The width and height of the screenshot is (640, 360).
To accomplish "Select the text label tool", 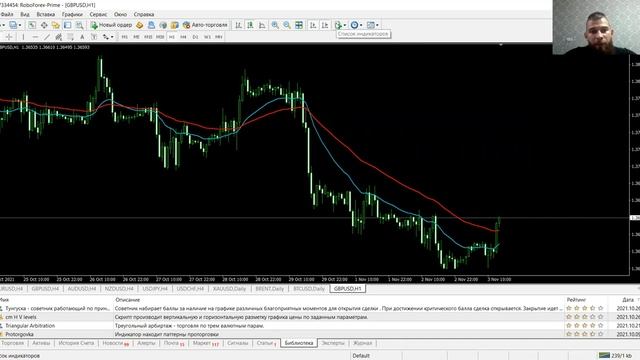I will coord(94,37).
